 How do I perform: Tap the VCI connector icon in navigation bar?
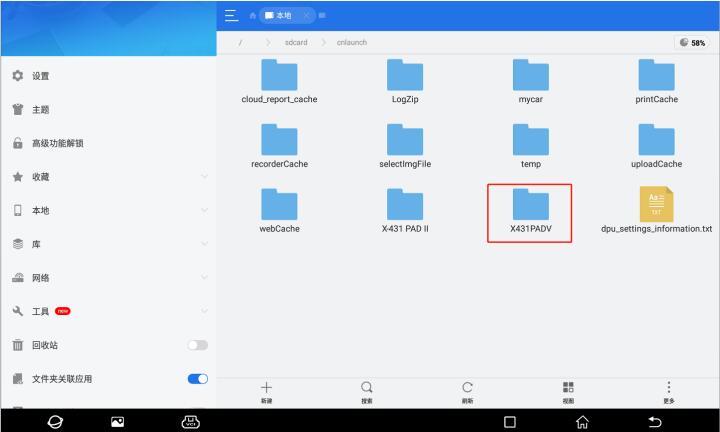pyautogui.click(x=191, y=421)
